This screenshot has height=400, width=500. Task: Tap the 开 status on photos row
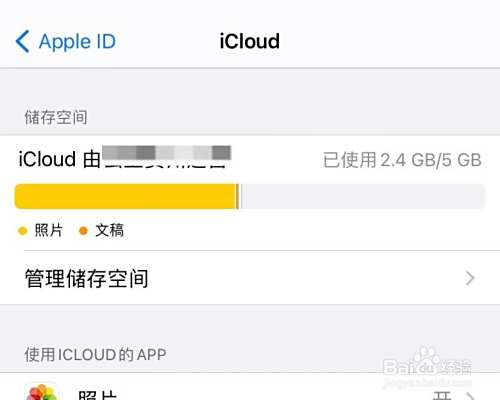click(x=443, y=396)
